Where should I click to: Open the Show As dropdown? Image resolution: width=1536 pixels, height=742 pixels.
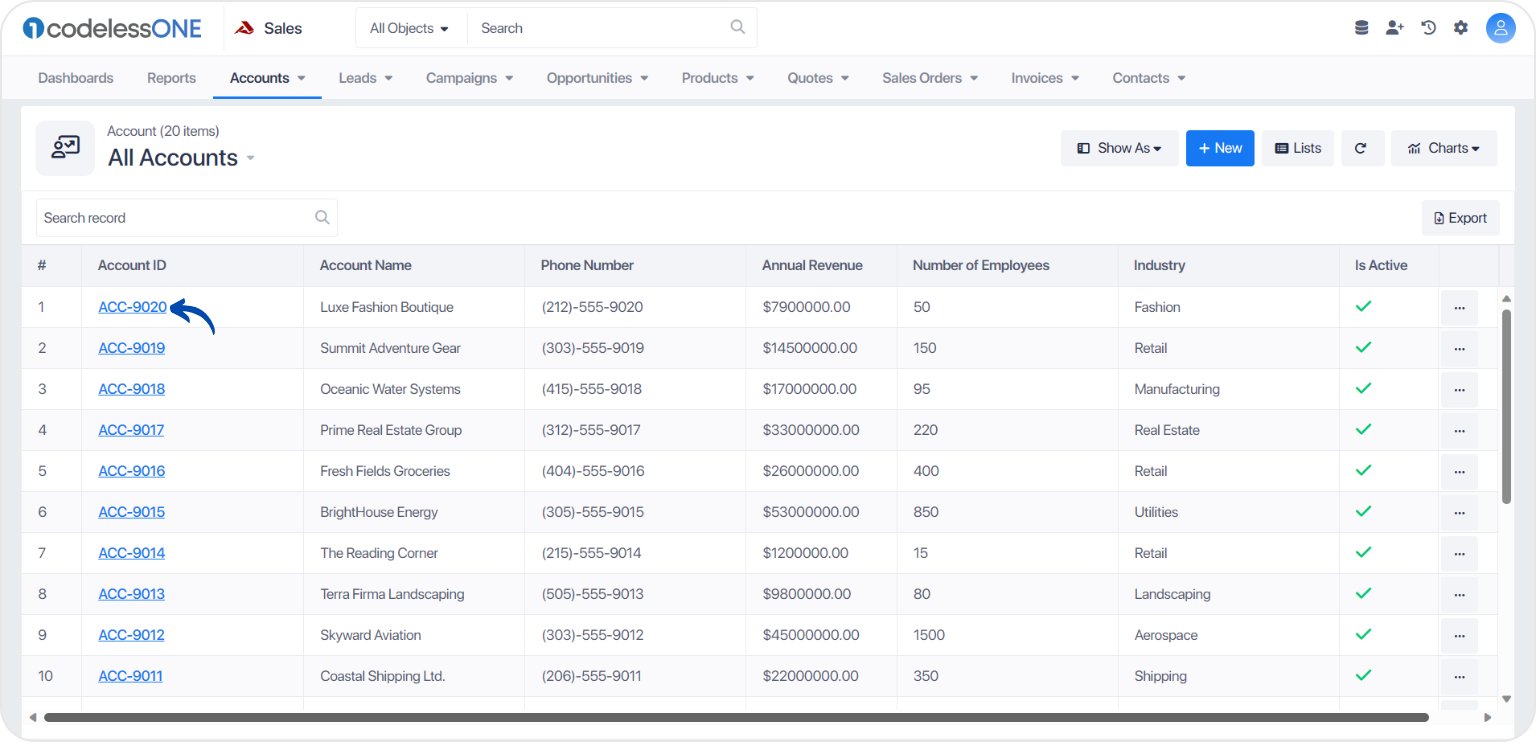1119,148
